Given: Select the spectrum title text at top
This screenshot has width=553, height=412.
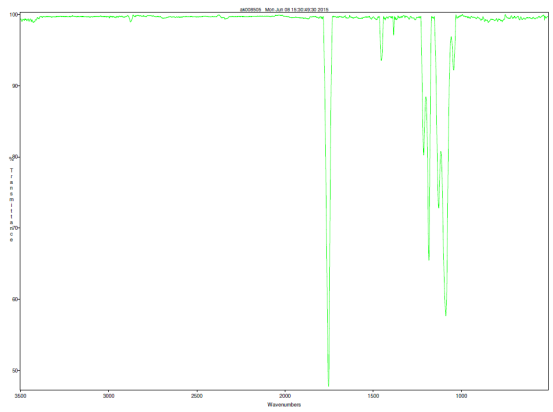Looking at the screenshot, I should 284,10.
